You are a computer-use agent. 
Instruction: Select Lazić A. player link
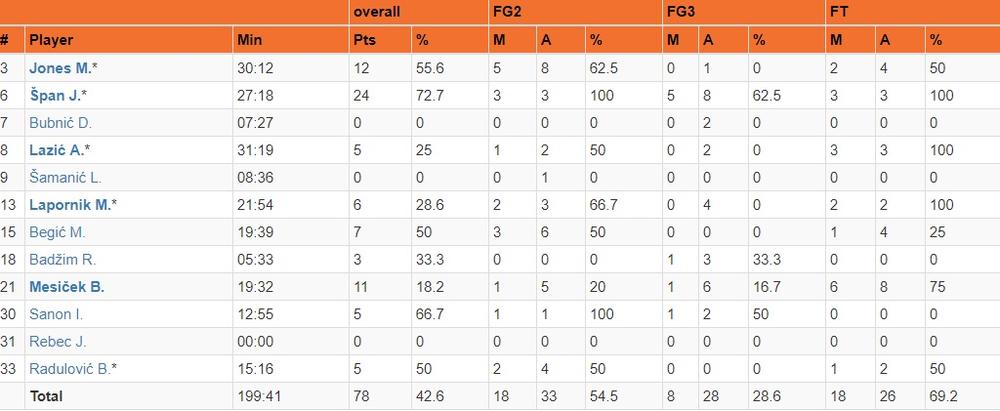pos(58,150)
